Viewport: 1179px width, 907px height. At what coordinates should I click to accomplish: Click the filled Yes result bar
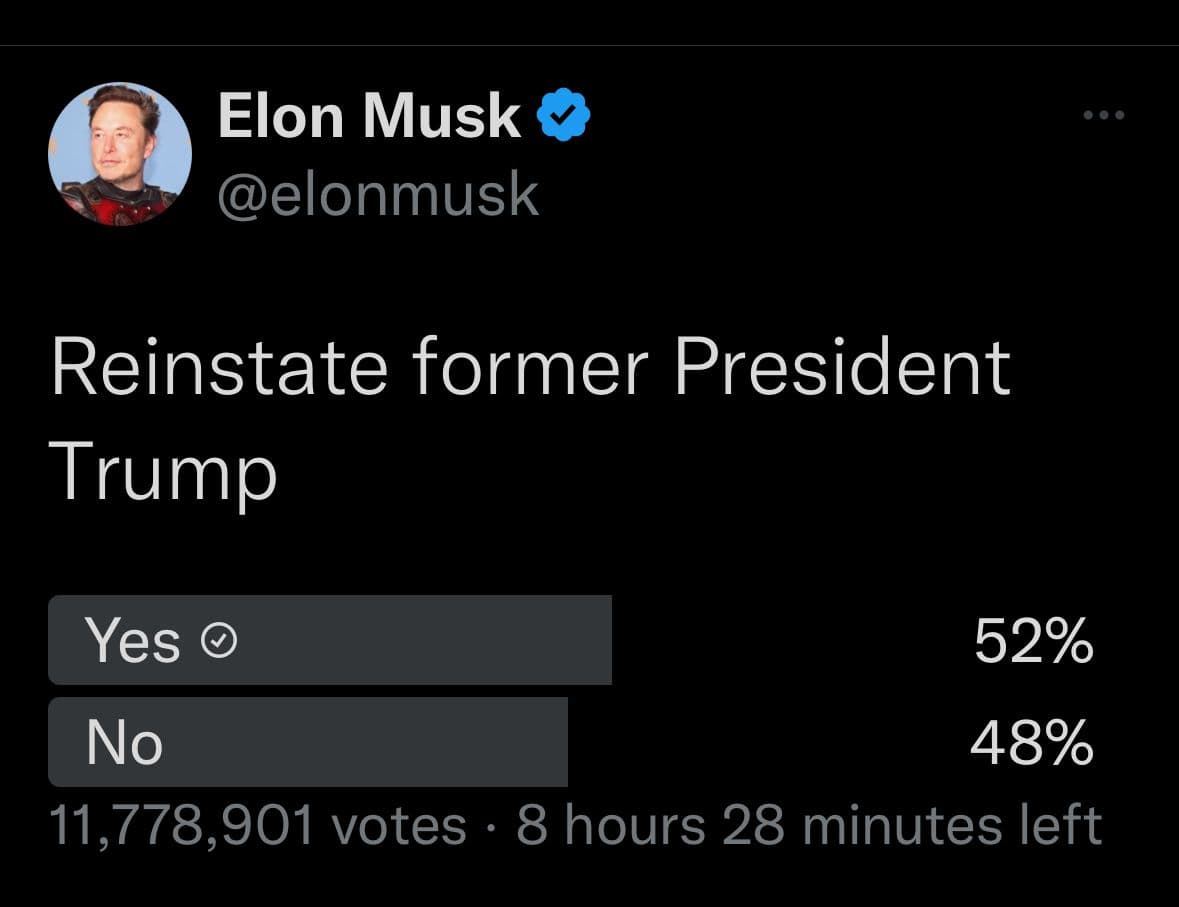pyautogui.click(x=330, y=640)
